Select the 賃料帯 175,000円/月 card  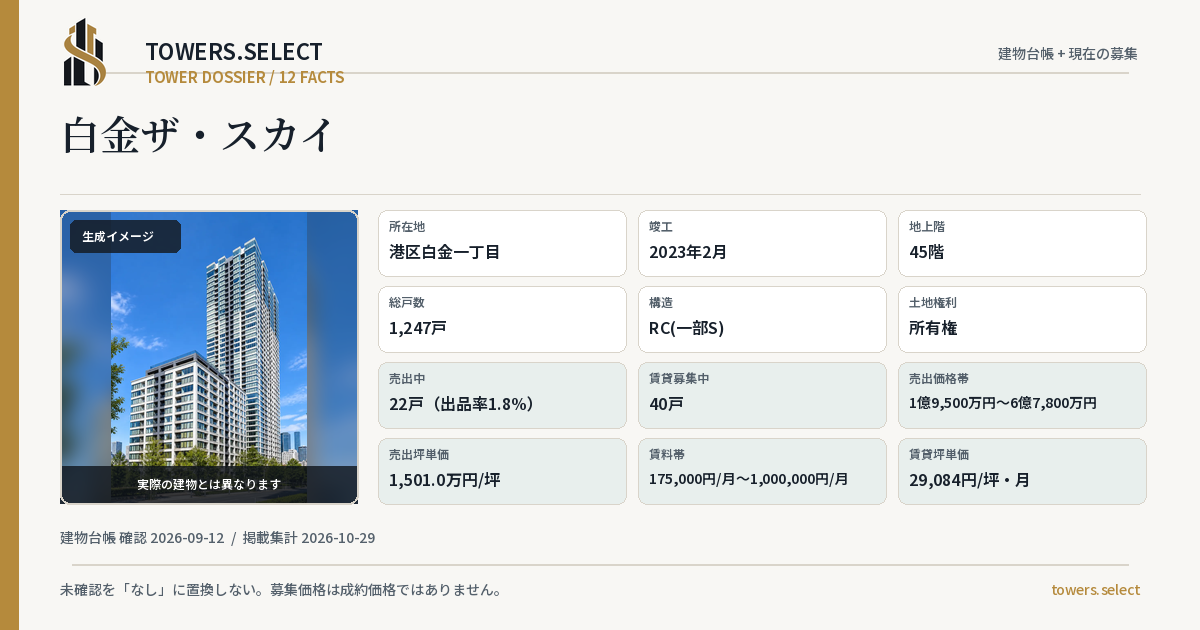(762, 471)
